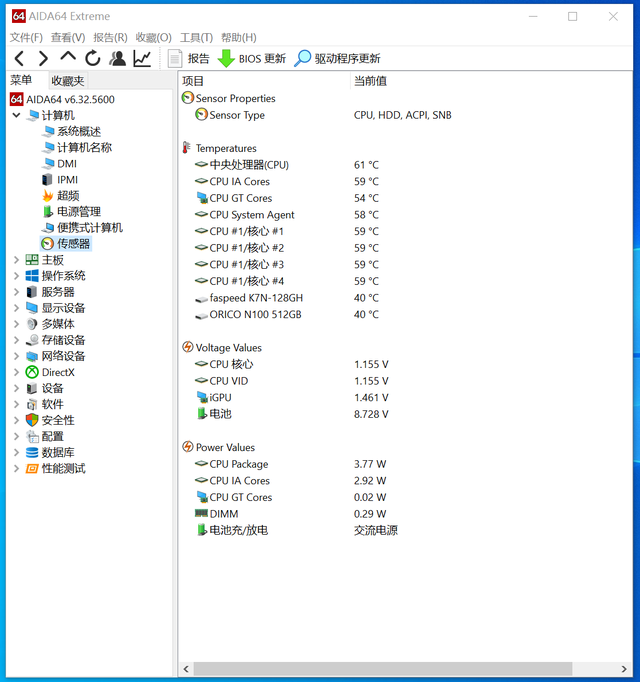Select 系统概述 in the tree

(79, 131)
